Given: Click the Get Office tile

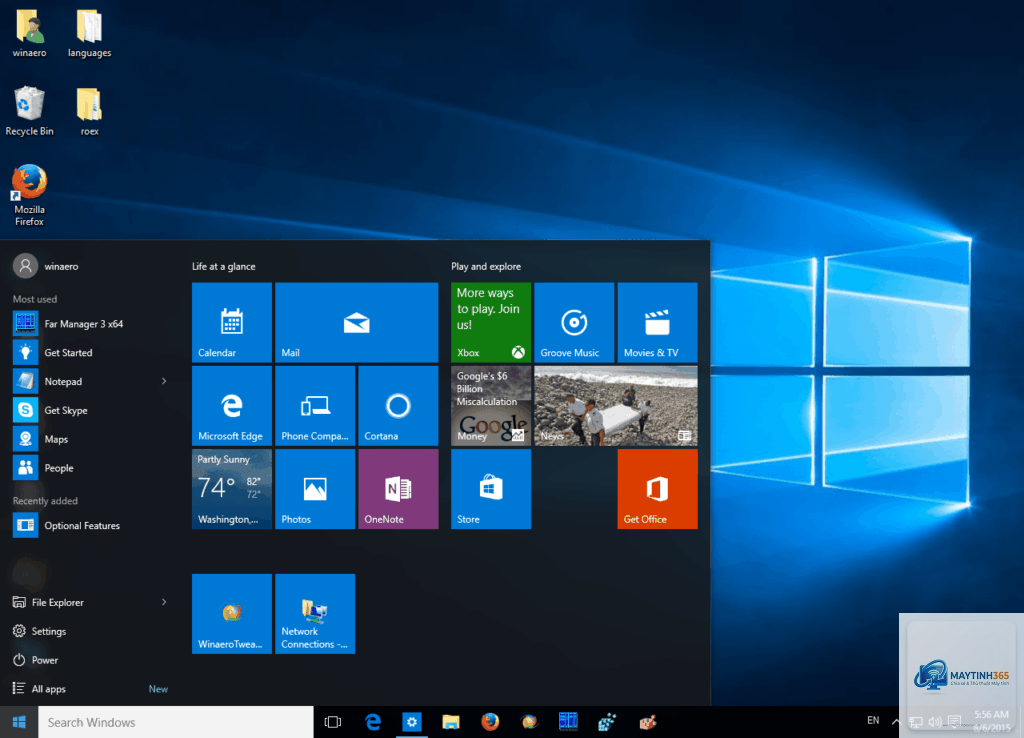Looking at the screenshot, I should [658, 489].
